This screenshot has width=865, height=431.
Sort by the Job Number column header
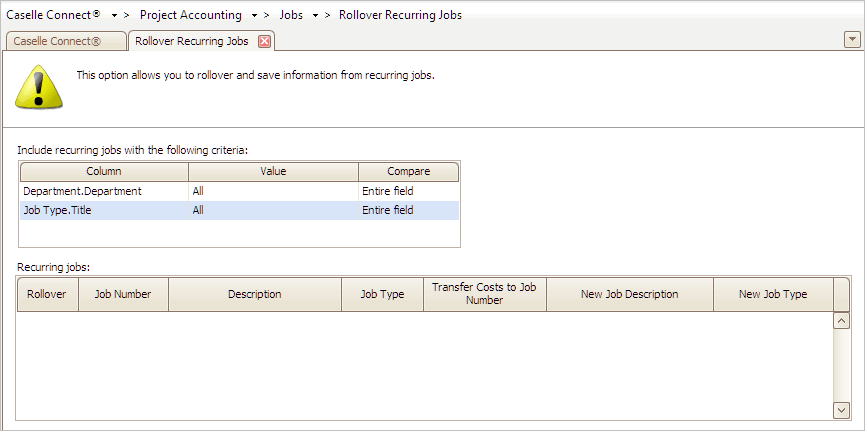pyautogui.click(x=123, y=295)
